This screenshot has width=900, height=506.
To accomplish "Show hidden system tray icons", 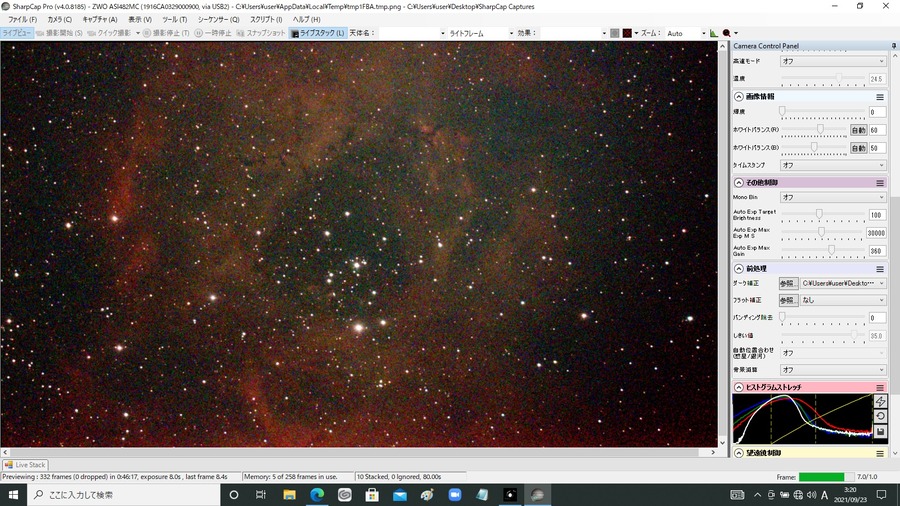I will (x=757, y=495).
